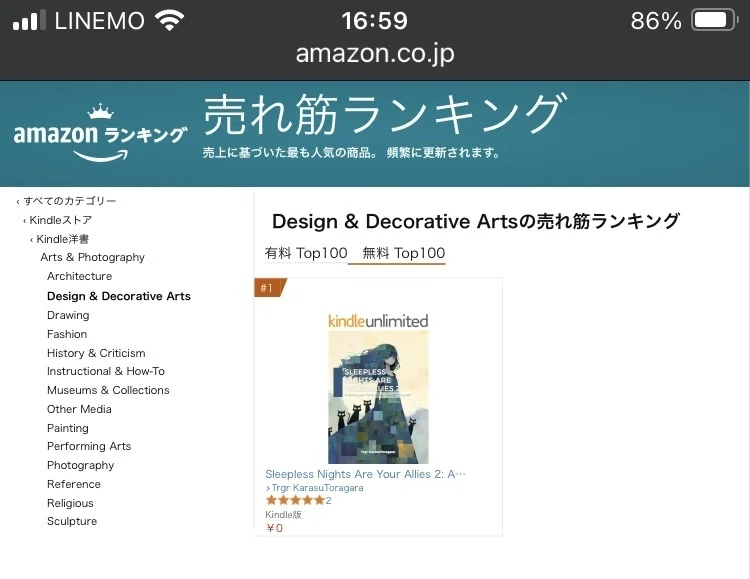The width and height of the screenshot is (750, 579).
Task: Select the Architecture category
Action: coord(79,276)
